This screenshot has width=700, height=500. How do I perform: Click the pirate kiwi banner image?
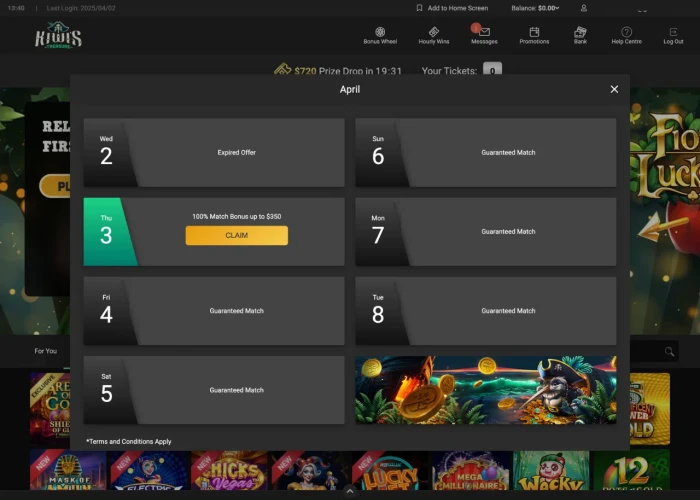point(486,390)
